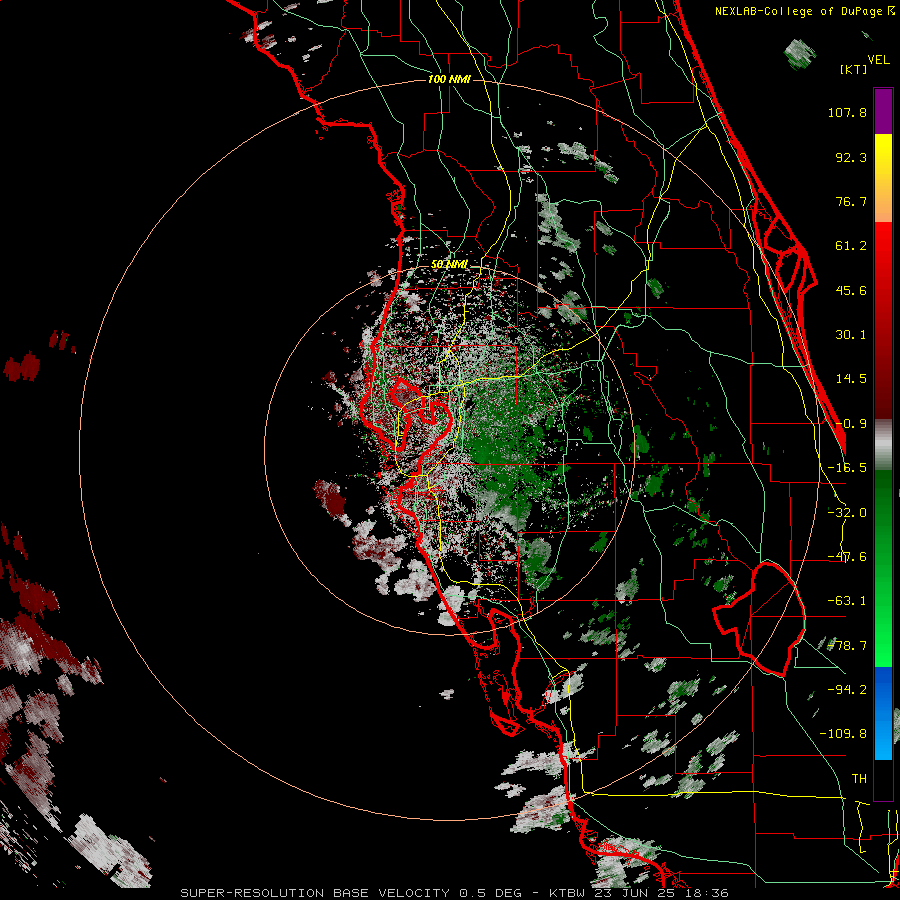
Task: Click the 50 NMI range ring label
Action: (x=449, y=264)
